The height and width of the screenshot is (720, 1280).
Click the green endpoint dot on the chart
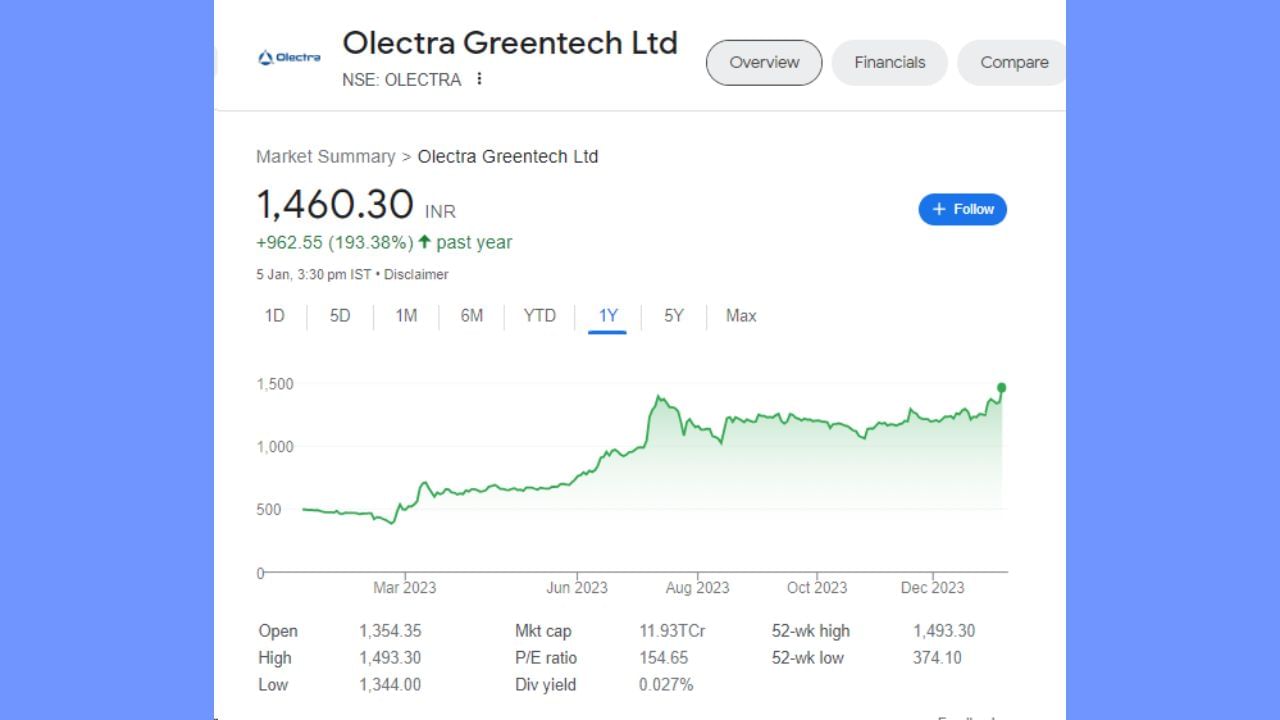[1001, 388]
